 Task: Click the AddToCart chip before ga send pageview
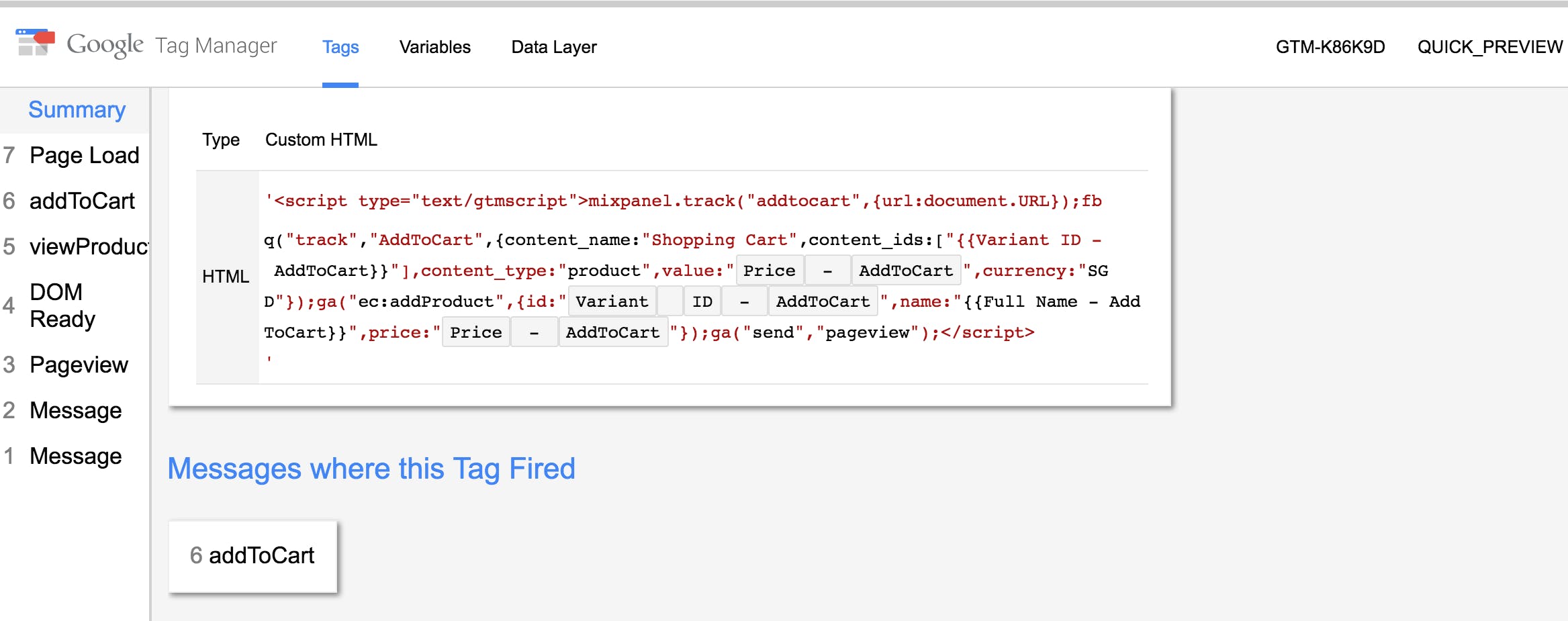(613, 332)
